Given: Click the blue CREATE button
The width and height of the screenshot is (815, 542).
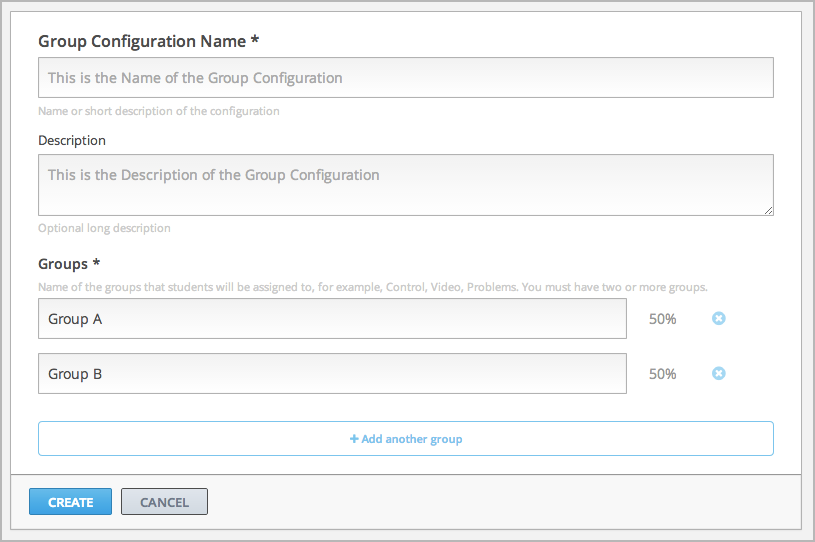Looking at the screenshot, I should point(71,502).
